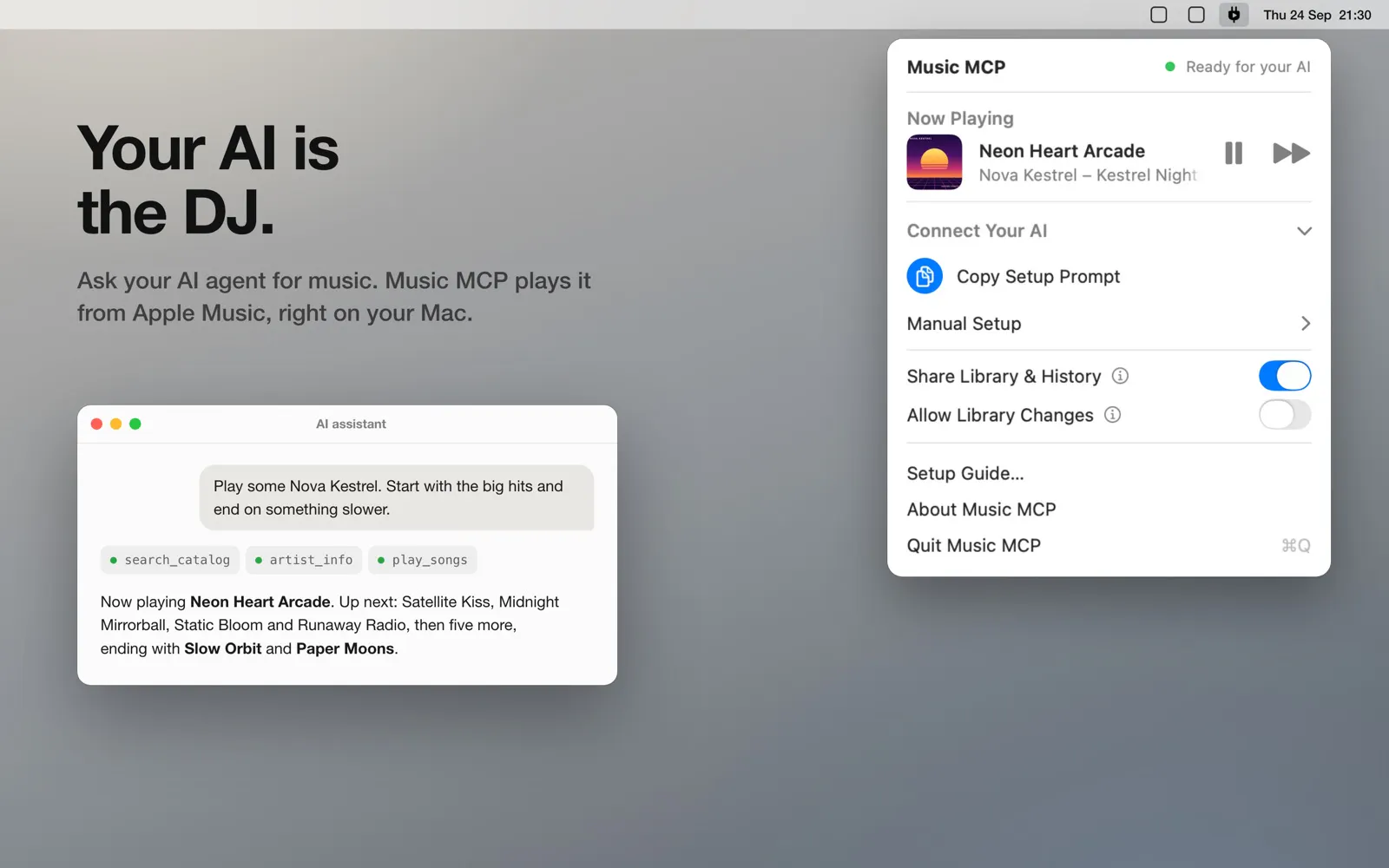Open Setup Guide...
The height and width of the screenshot is (868, 1389).
point(965,473)
